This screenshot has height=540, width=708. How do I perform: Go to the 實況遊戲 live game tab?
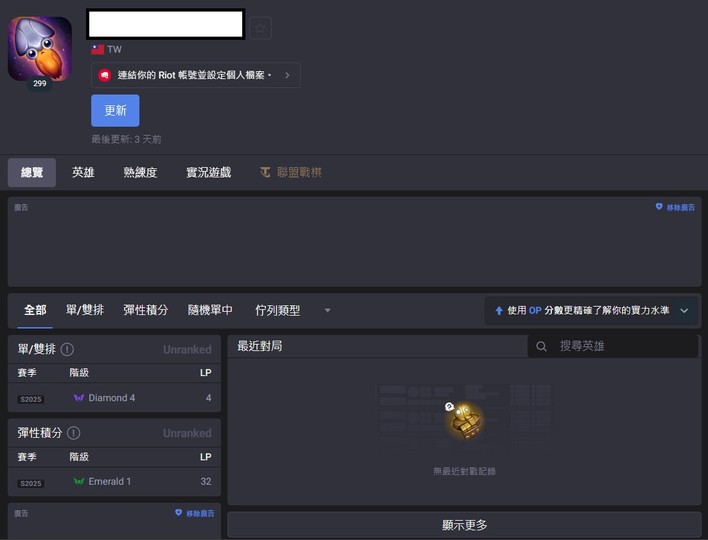[x=208, y=172]
